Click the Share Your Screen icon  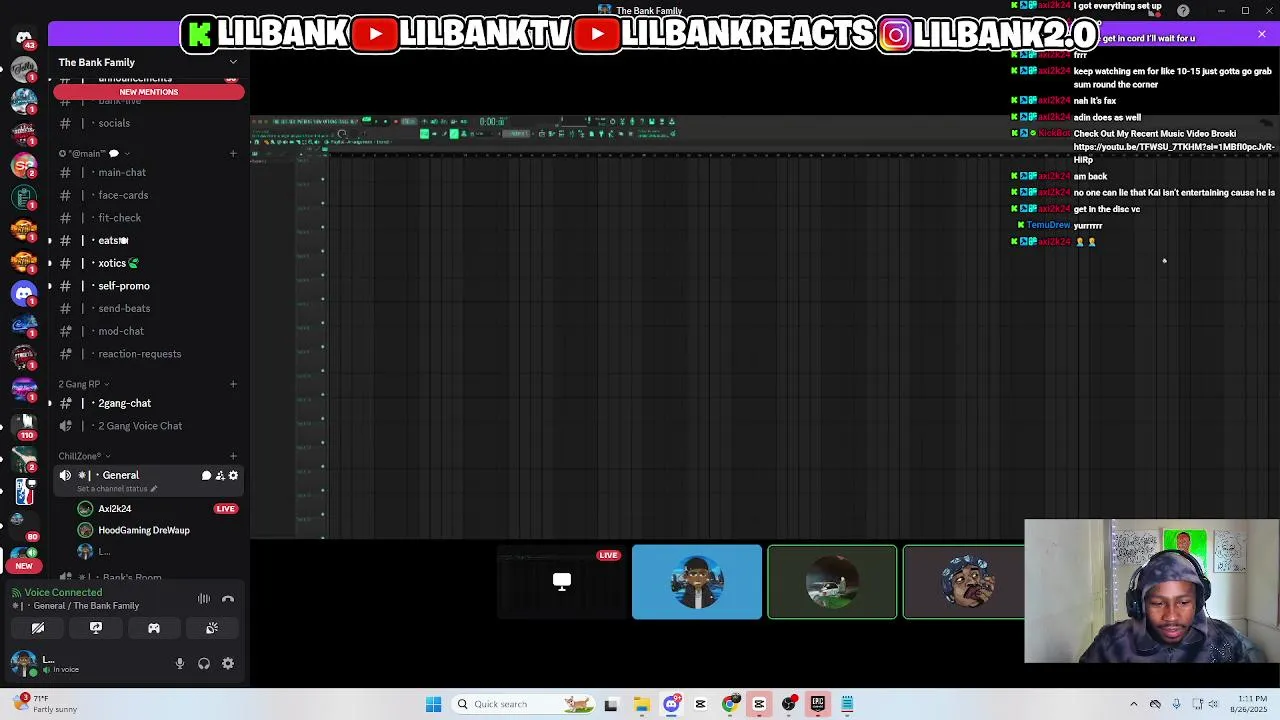[96, 628]
